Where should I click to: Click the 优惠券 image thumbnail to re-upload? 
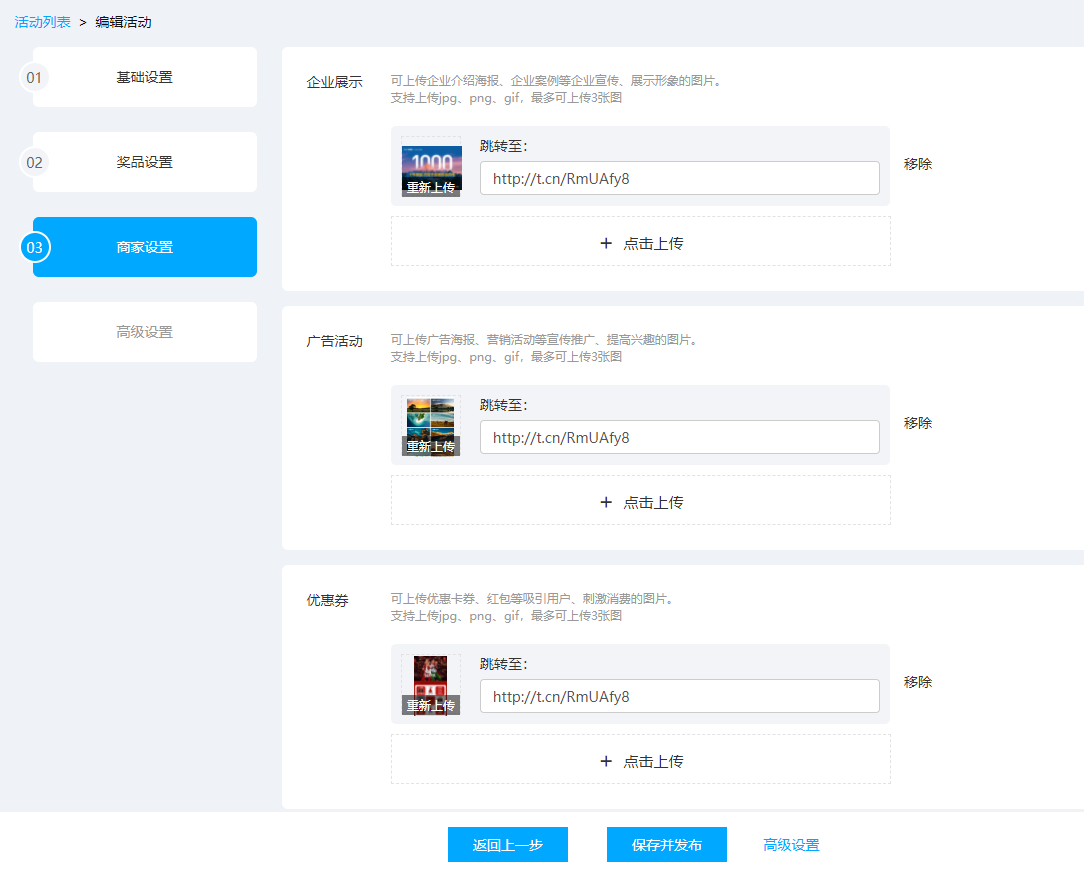tap(431, 685)
